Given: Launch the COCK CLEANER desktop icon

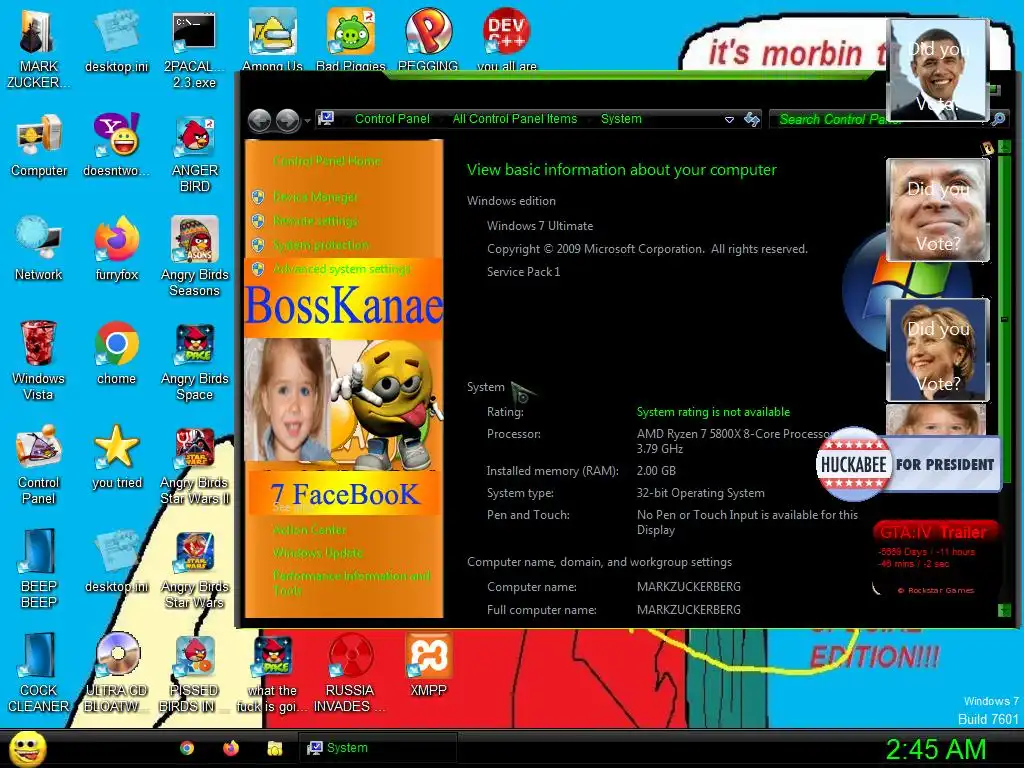Looking at the screenshot, I should click(39, 673).
